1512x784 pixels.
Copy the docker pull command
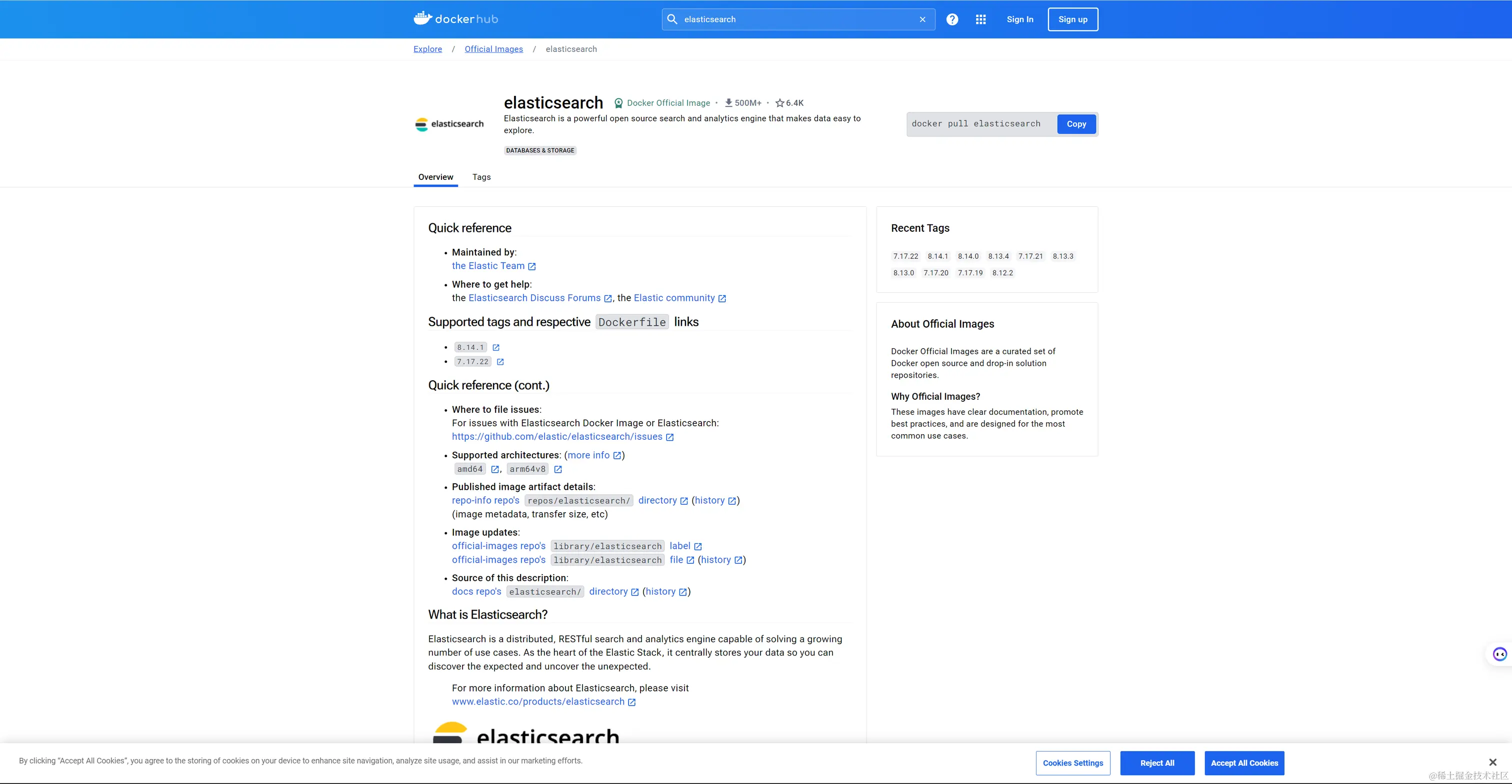click(1076, 124)
